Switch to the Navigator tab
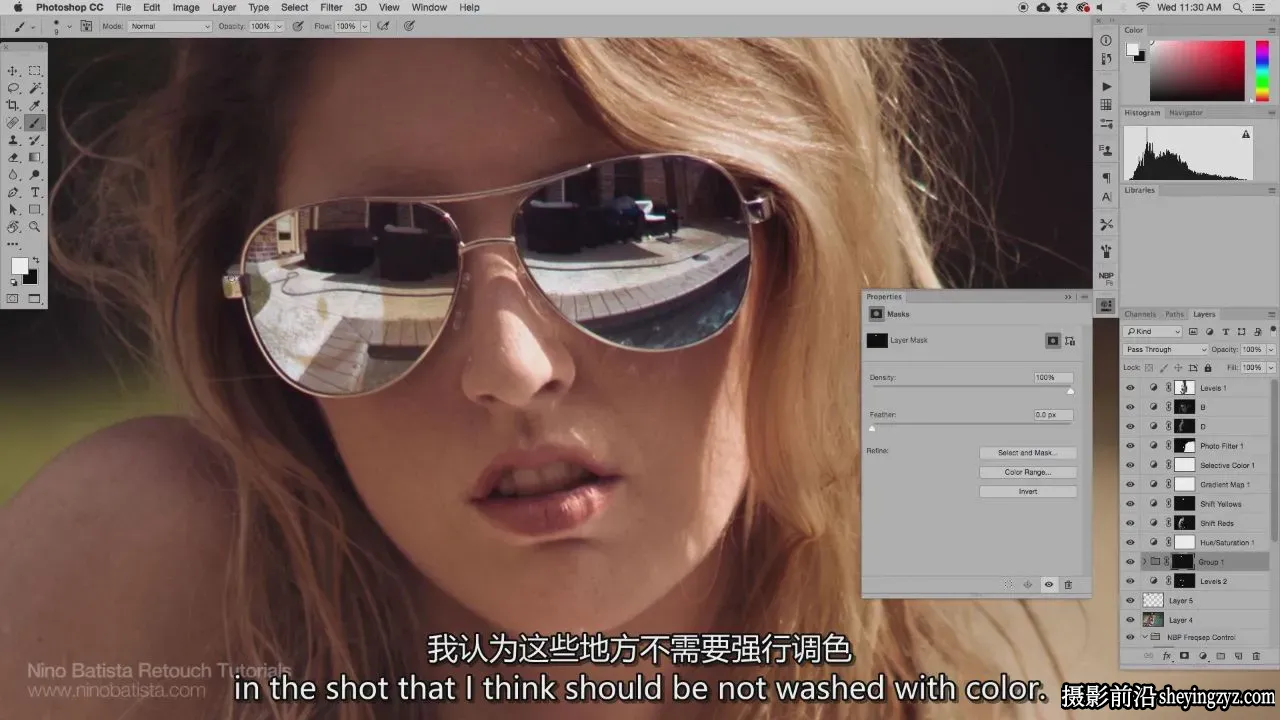The height and width of the screenshot is (720, 1280). pos(1186,113)
